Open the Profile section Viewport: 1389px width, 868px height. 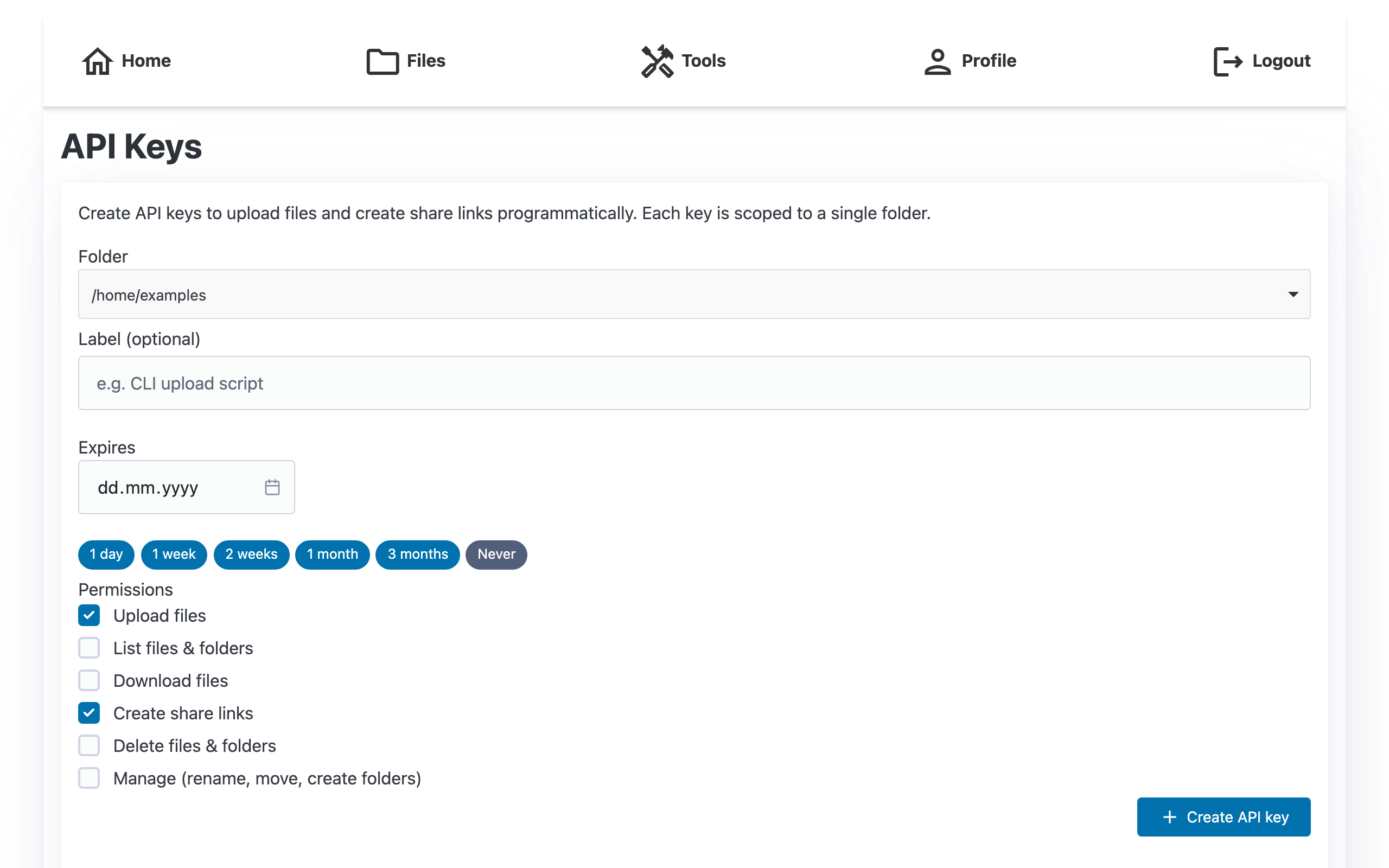pyautogui.click(x=970, y=61)
